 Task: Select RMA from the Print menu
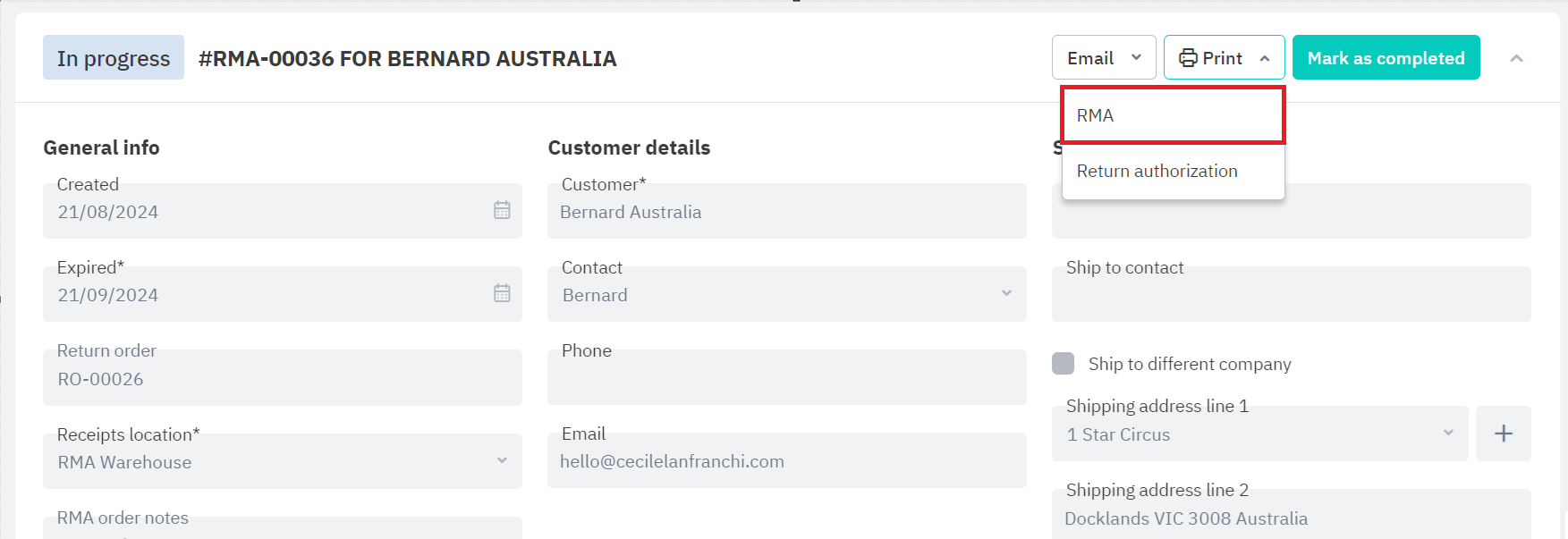click(1173, 115)
